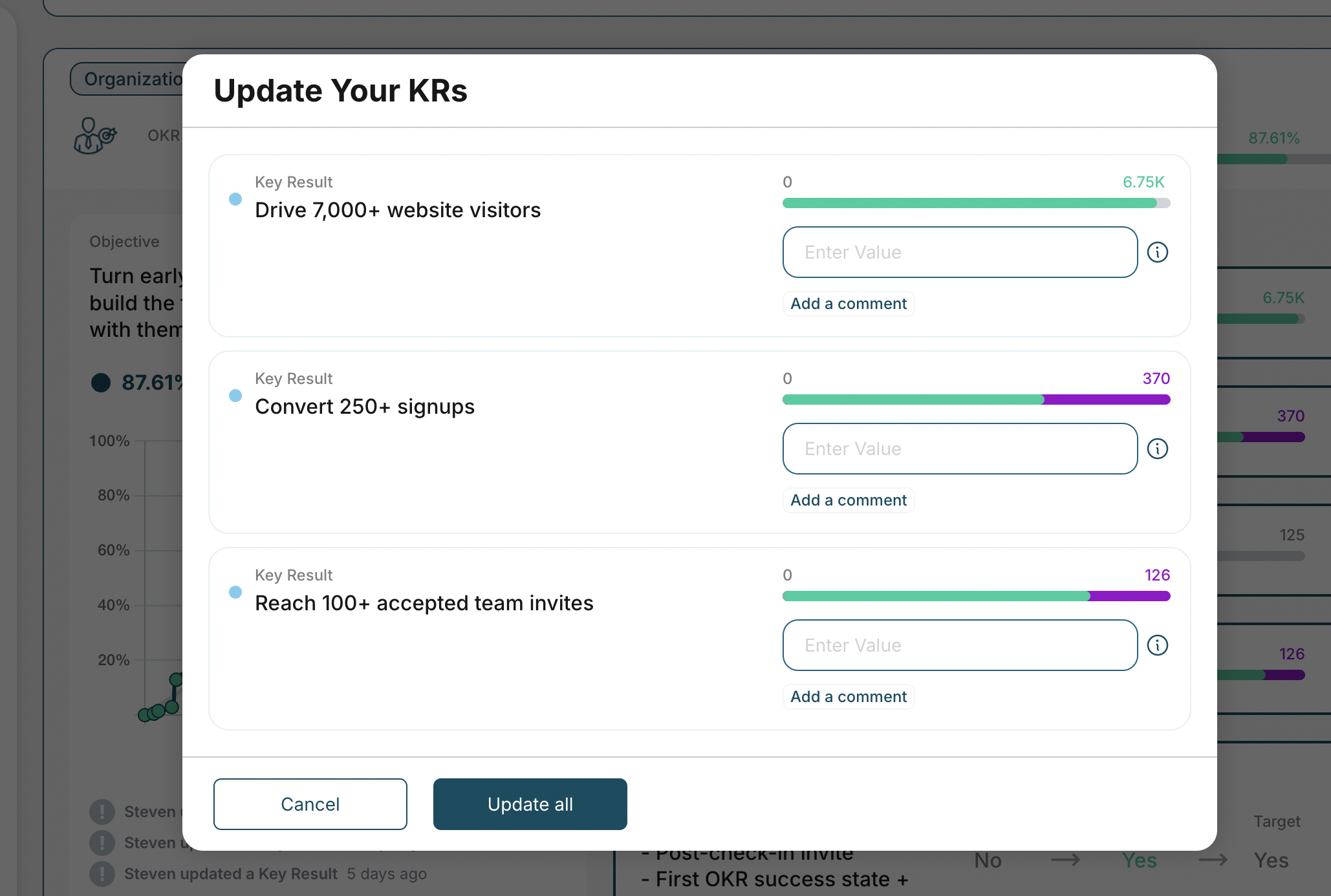Viewport: 1331px width, 896px height.
Task: Cancel the KR update dialog
Action: 310,804
